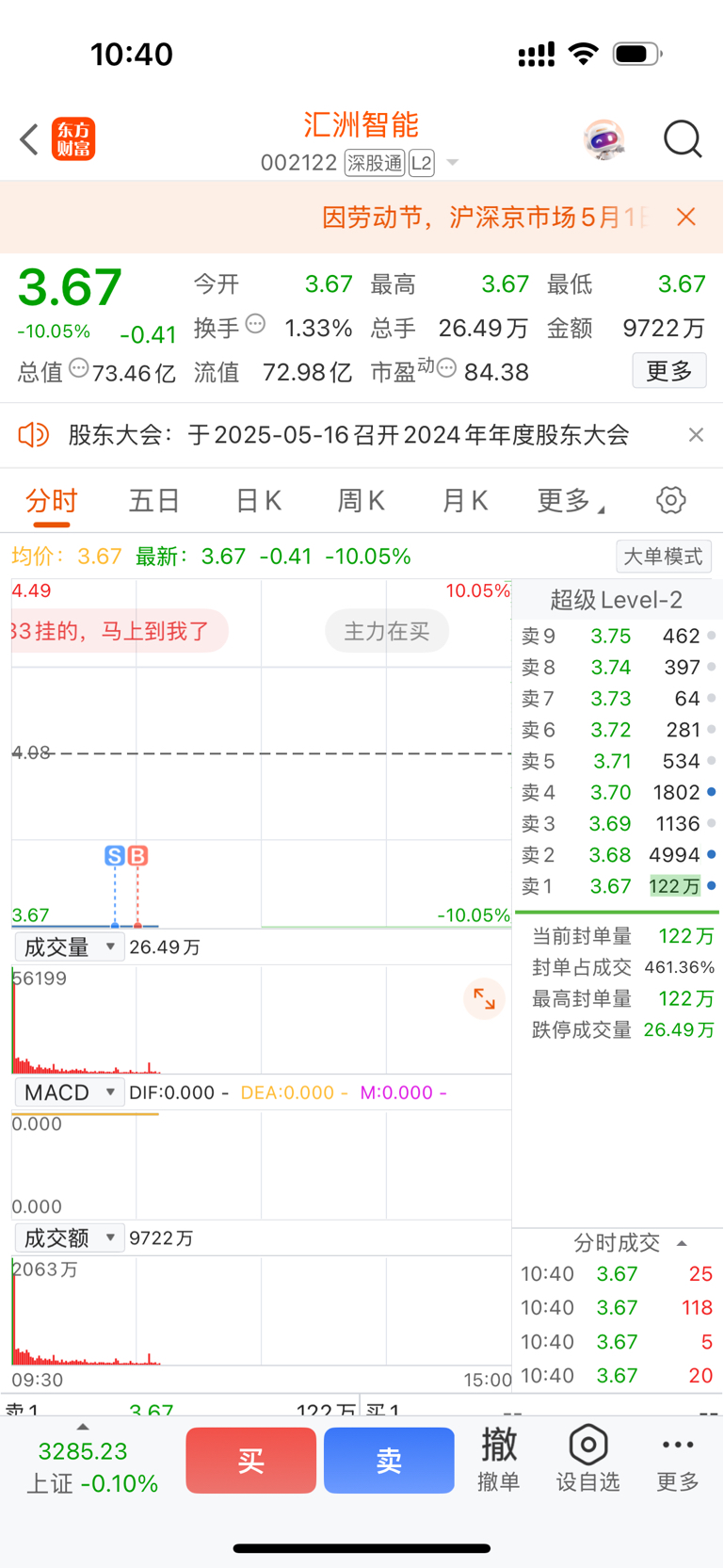Tap the info icon beside 总值
Screen dimensions: 724x1568
[79, 368]
